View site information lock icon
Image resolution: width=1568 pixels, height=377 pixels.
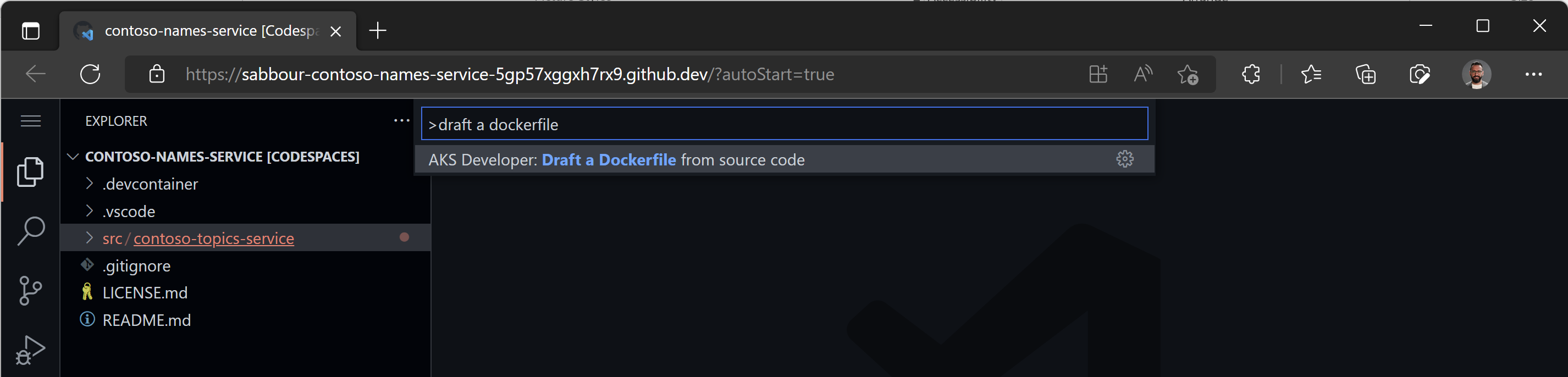[x=157, y=74]
